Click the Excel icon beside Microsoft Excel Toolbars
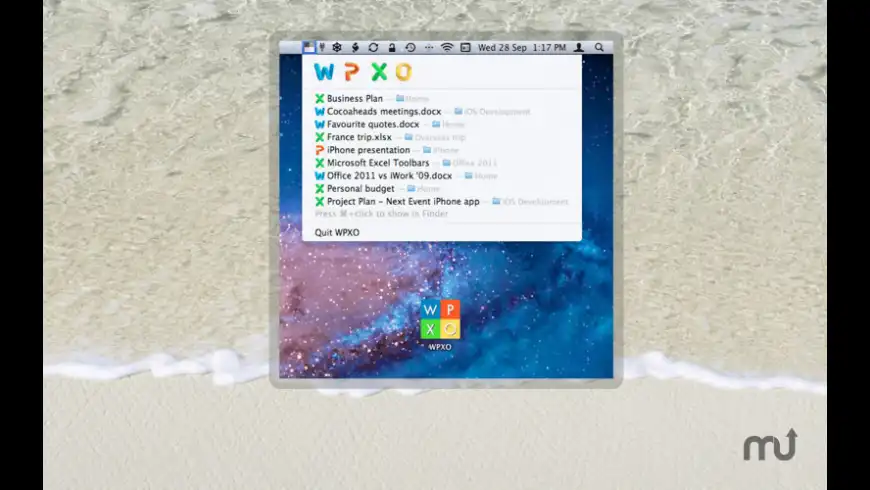The image size is (870, 490). [x=320, y=163]
